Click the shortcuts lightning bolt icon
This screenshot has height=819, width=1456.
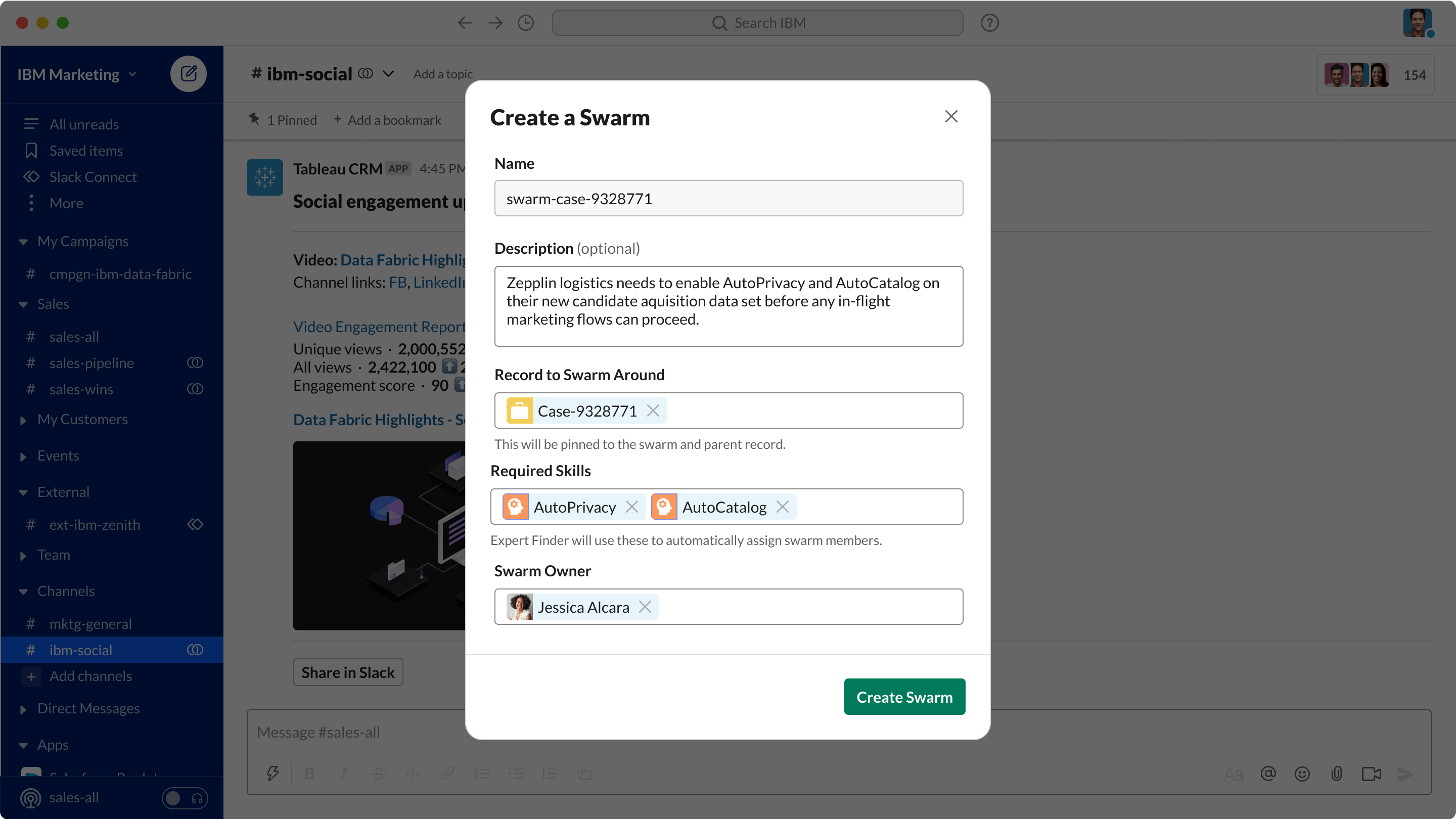coord(273,773)
